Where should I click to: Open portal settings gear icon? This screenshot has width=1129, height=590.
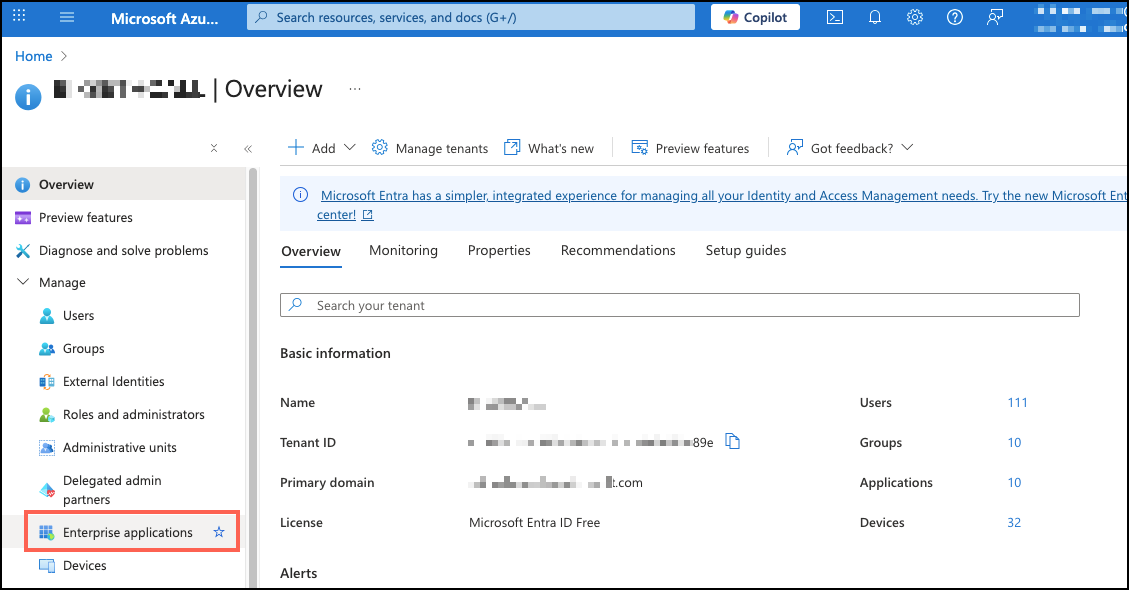click(914, 17)
